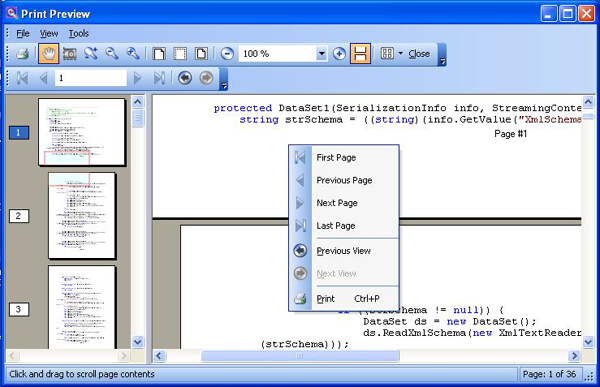This screenshot has height=387, width=600.
Task: Go to first page from navigation toolbar
Action: click(22, 78)
